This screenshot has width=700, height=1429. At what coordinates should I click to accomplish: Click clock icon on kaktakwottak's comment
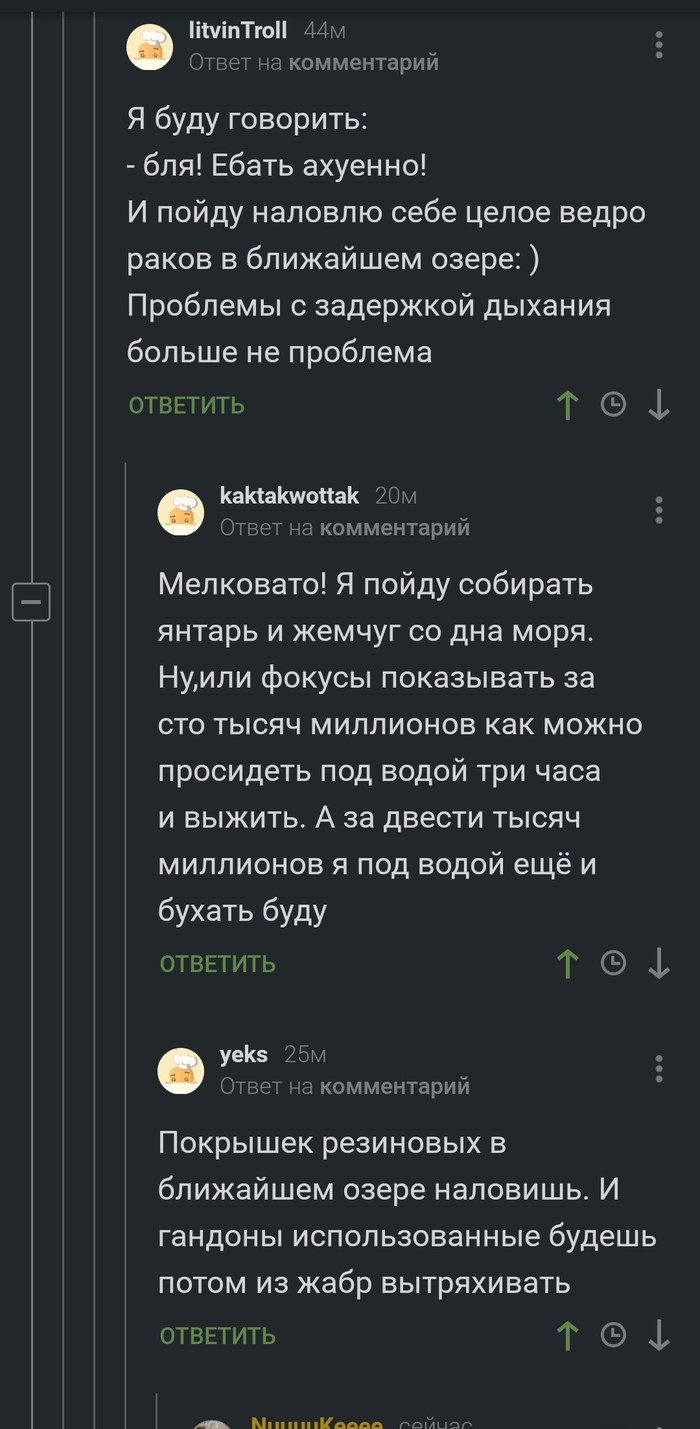(x=613, y=963)
